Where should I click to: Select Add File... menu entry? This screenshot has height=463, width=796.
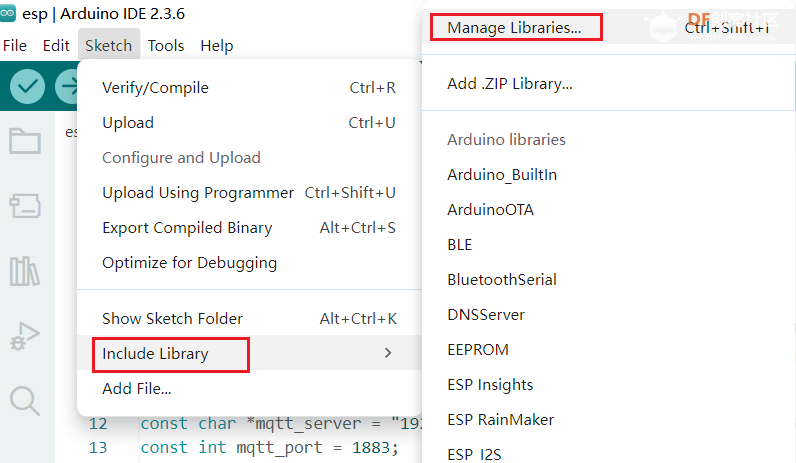[249, 389]
